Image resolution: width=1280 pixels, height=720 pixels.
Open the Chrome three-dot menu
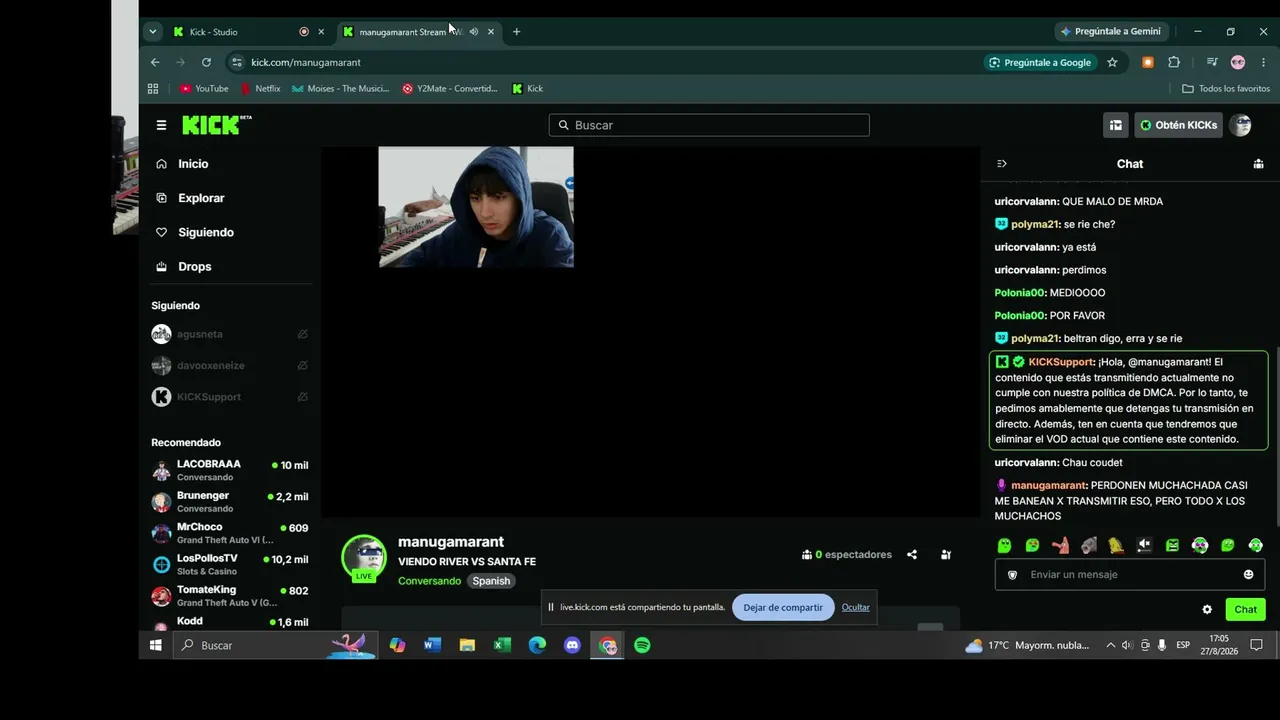pyautogui.click(x=1264, y=62)
